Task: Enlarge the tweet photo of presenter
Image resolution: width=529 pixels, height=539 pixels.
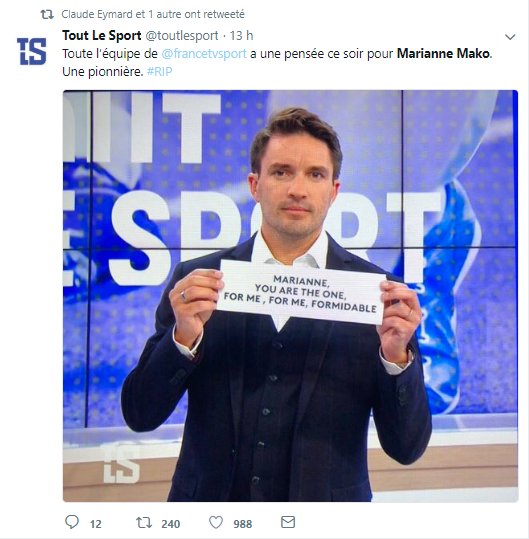Action: [x=290, y=296]
